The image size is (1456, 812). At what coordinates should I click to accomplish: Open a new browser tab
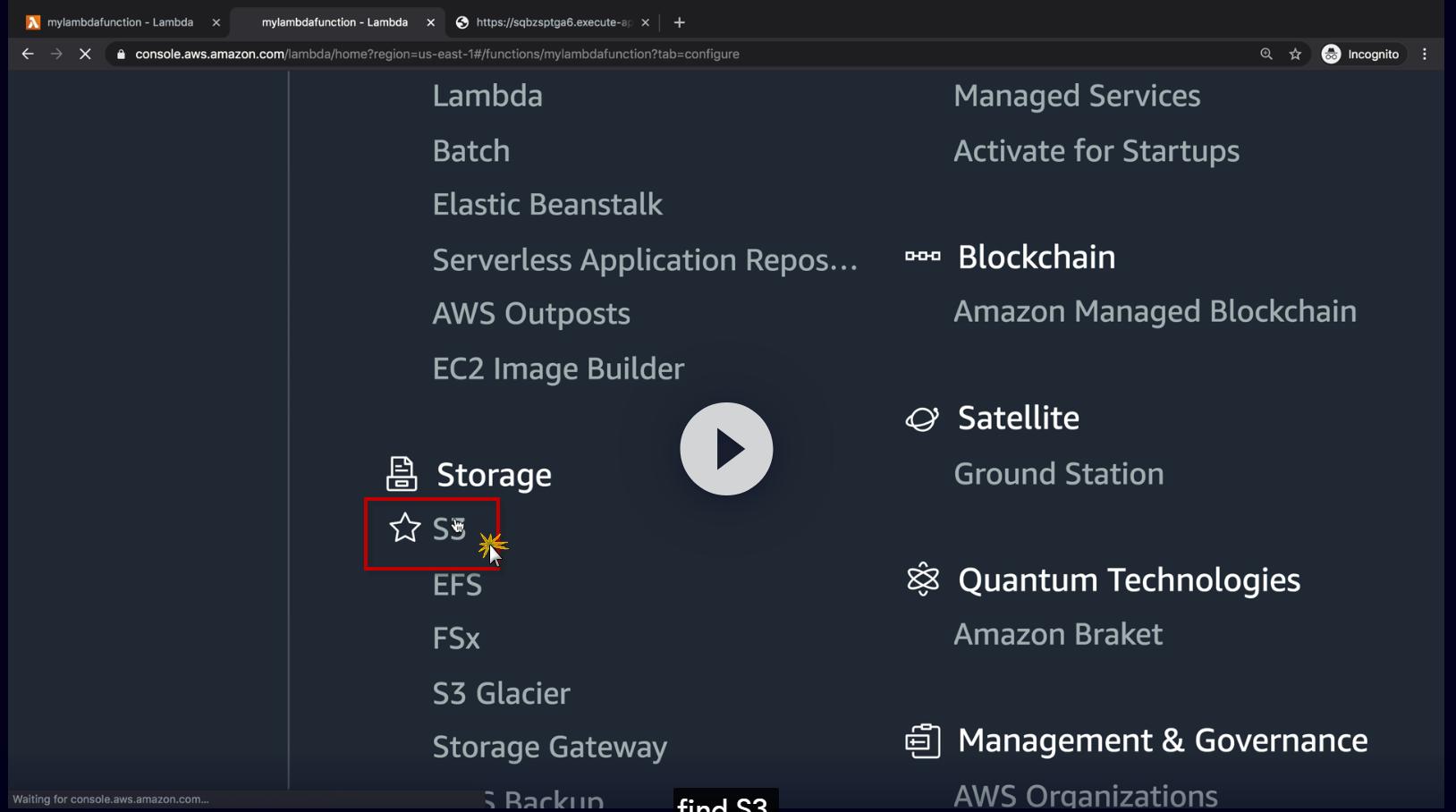coord(680,22)
